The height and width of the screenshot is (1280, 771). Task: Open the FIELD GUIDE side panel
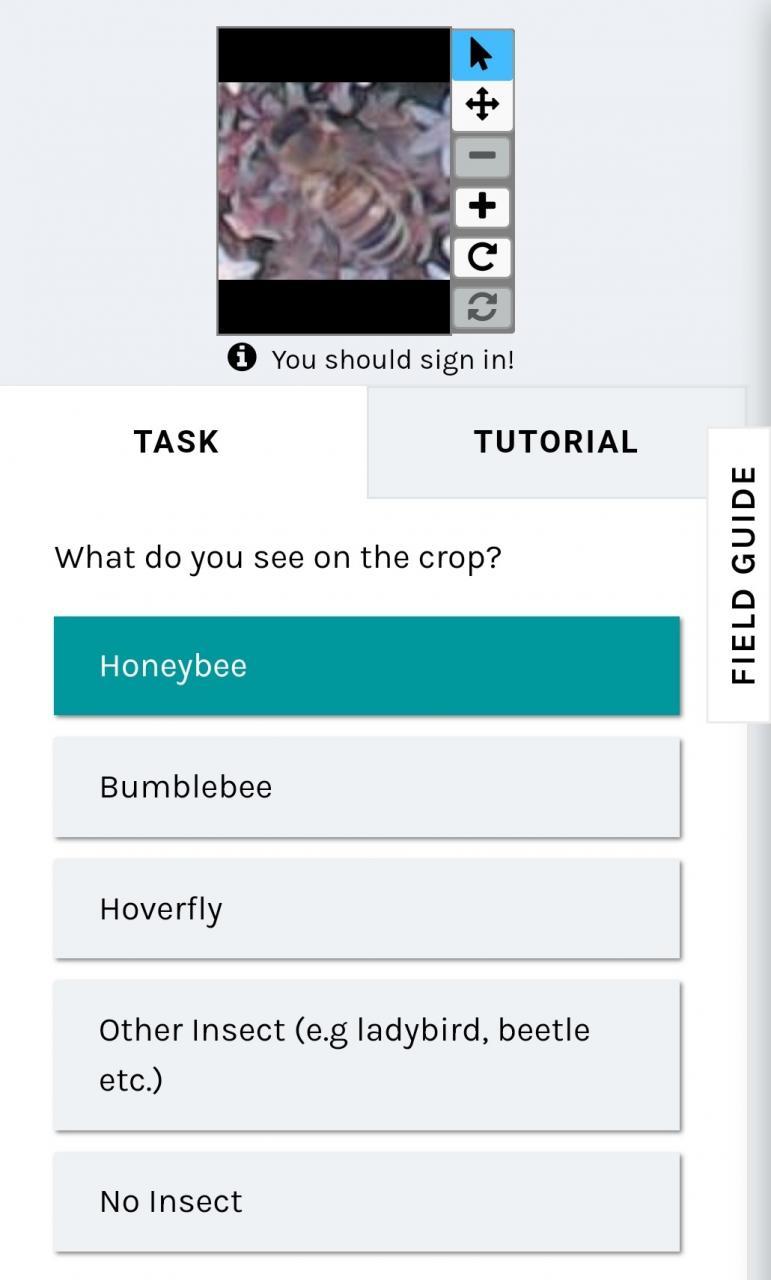(x=740, y=575)
